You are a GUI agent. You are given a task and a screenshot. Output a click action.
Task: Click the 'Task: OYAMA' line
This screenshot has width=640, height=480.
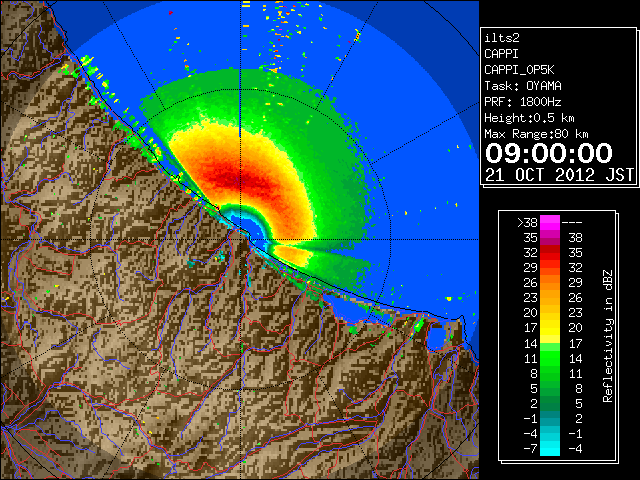click(522, 86)
